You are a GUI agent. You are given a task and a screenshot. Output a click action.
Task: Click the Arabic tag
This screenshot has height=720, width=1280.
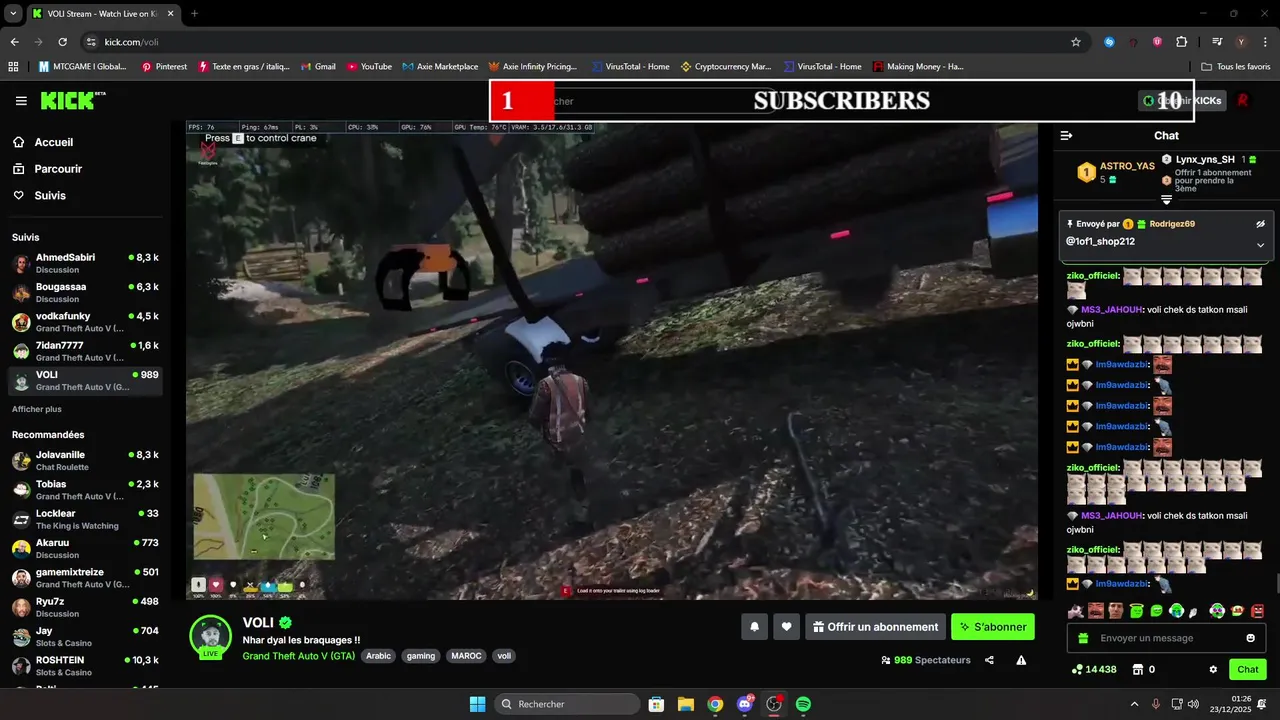pos(378,656)
